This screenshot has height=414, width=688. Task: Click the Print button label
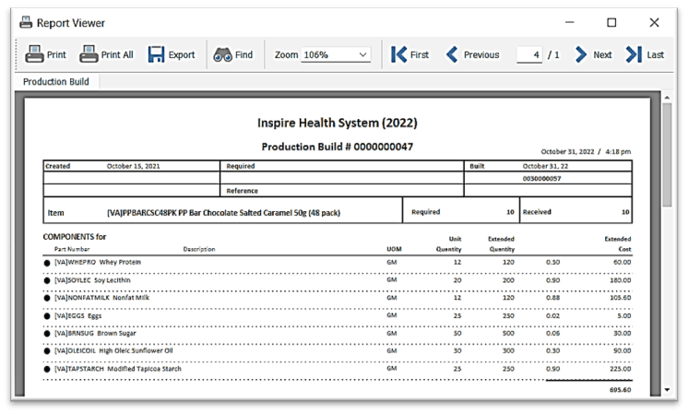pos(56,55)
